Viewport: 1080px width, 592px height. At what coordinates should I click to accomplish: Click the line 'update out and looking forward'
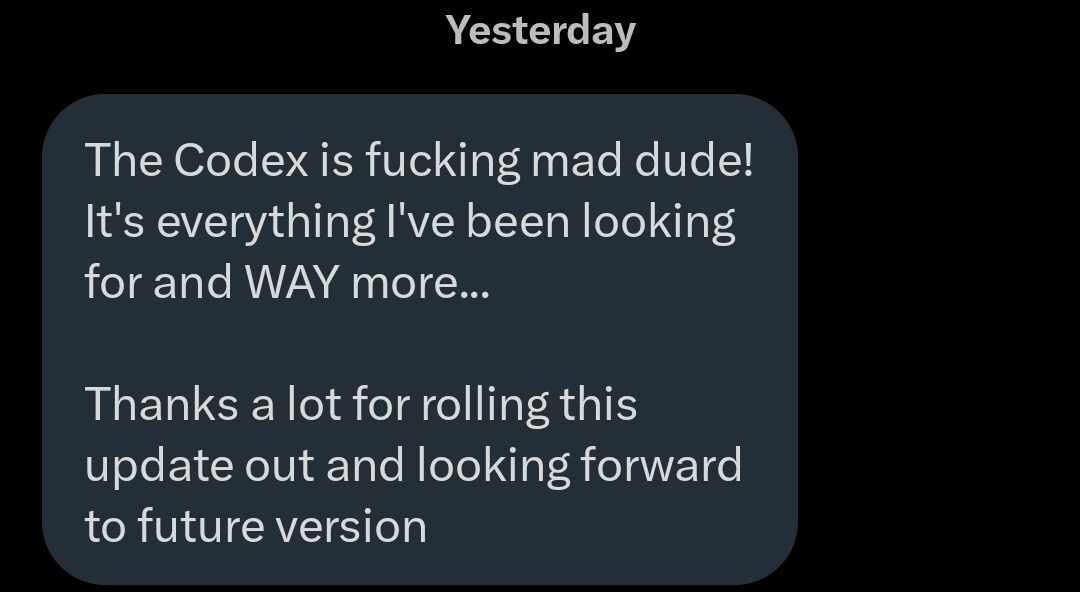coord(413,467)
